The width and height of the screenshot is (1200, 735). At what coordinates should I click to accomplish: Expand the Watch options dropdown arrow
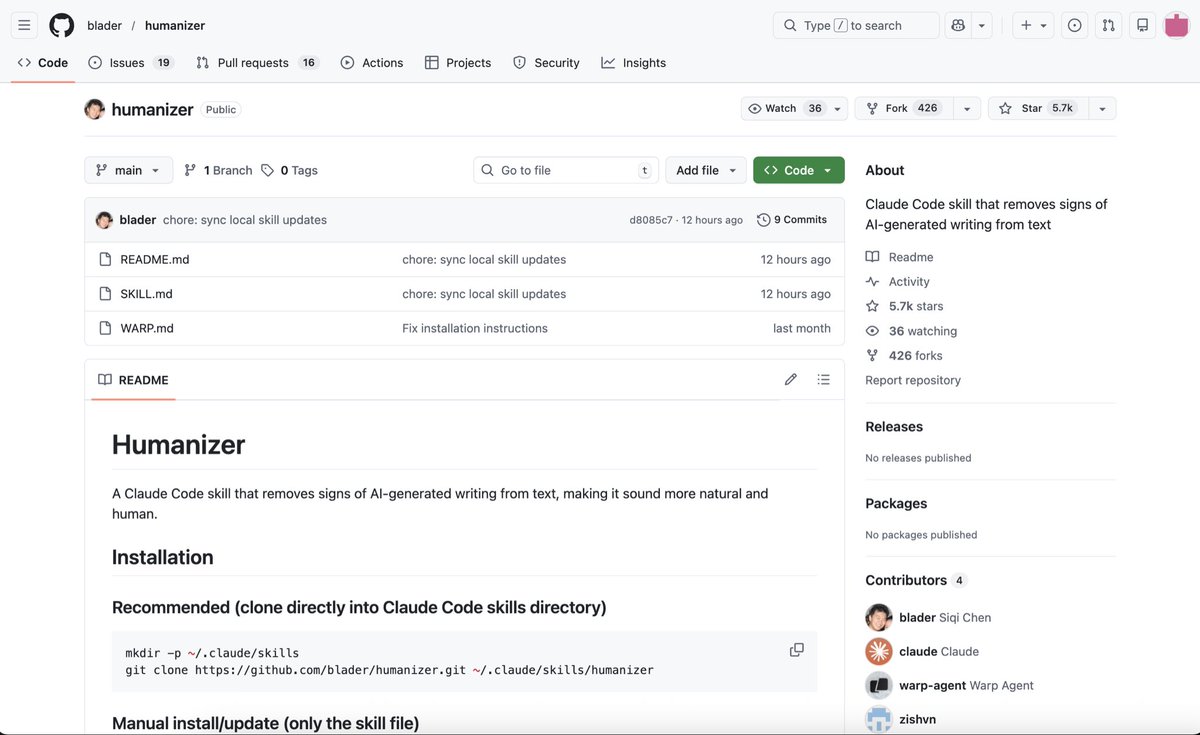click(x=838, y=108)
